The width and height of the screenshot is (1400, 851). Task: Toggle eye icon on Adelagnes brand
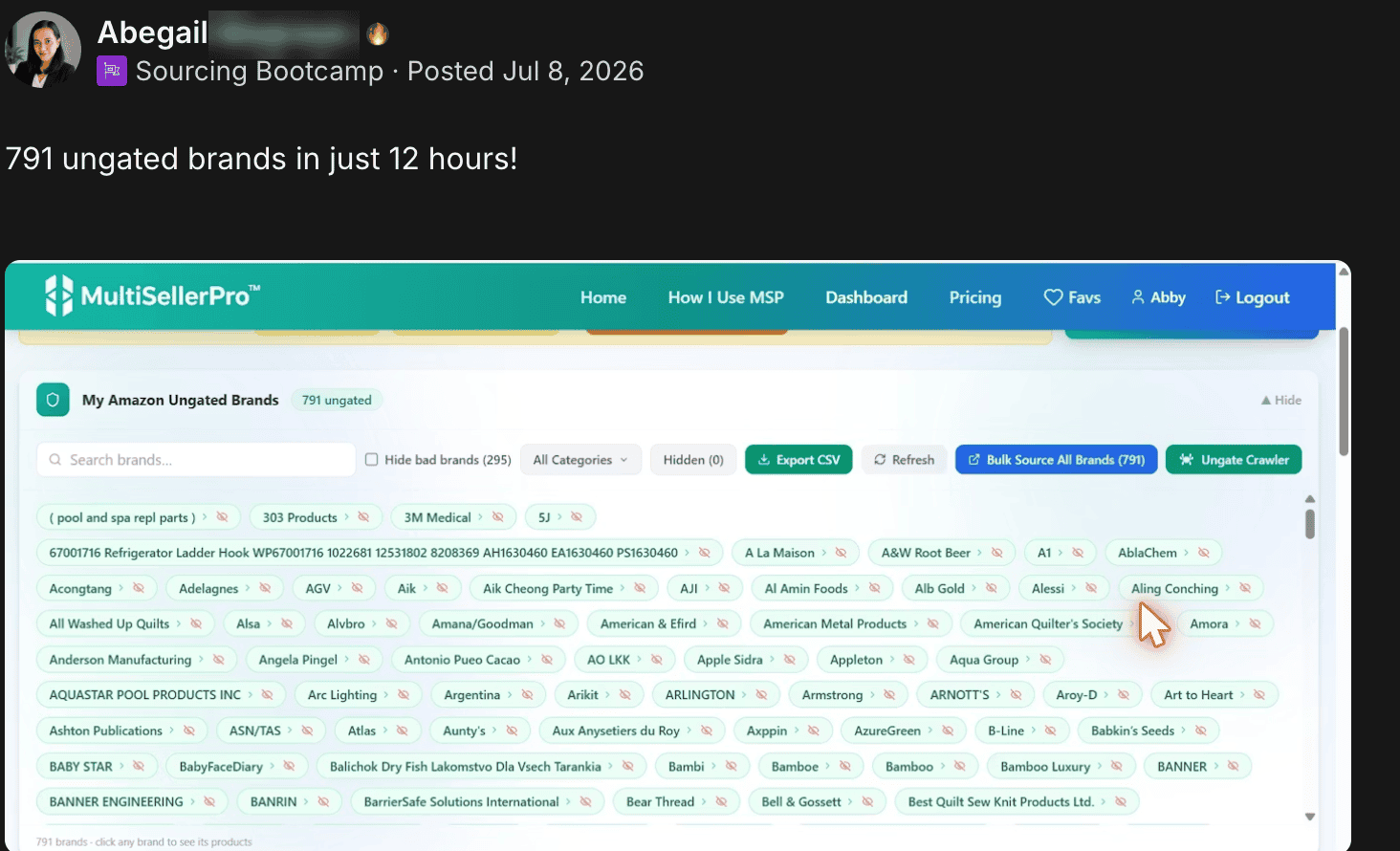click(265, 588)
